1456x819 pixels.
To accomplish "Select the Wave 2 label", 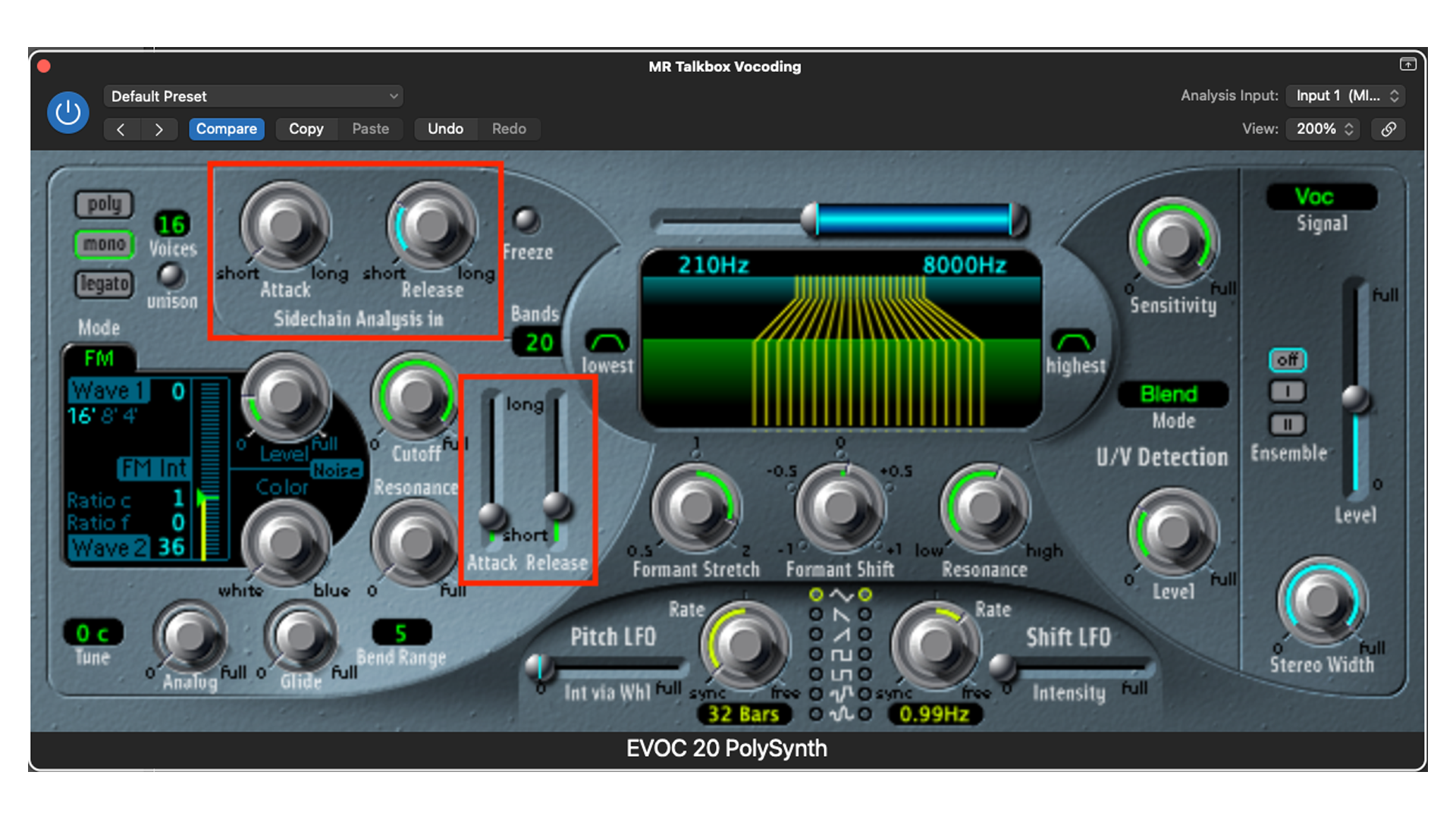I will pos(108,547).
